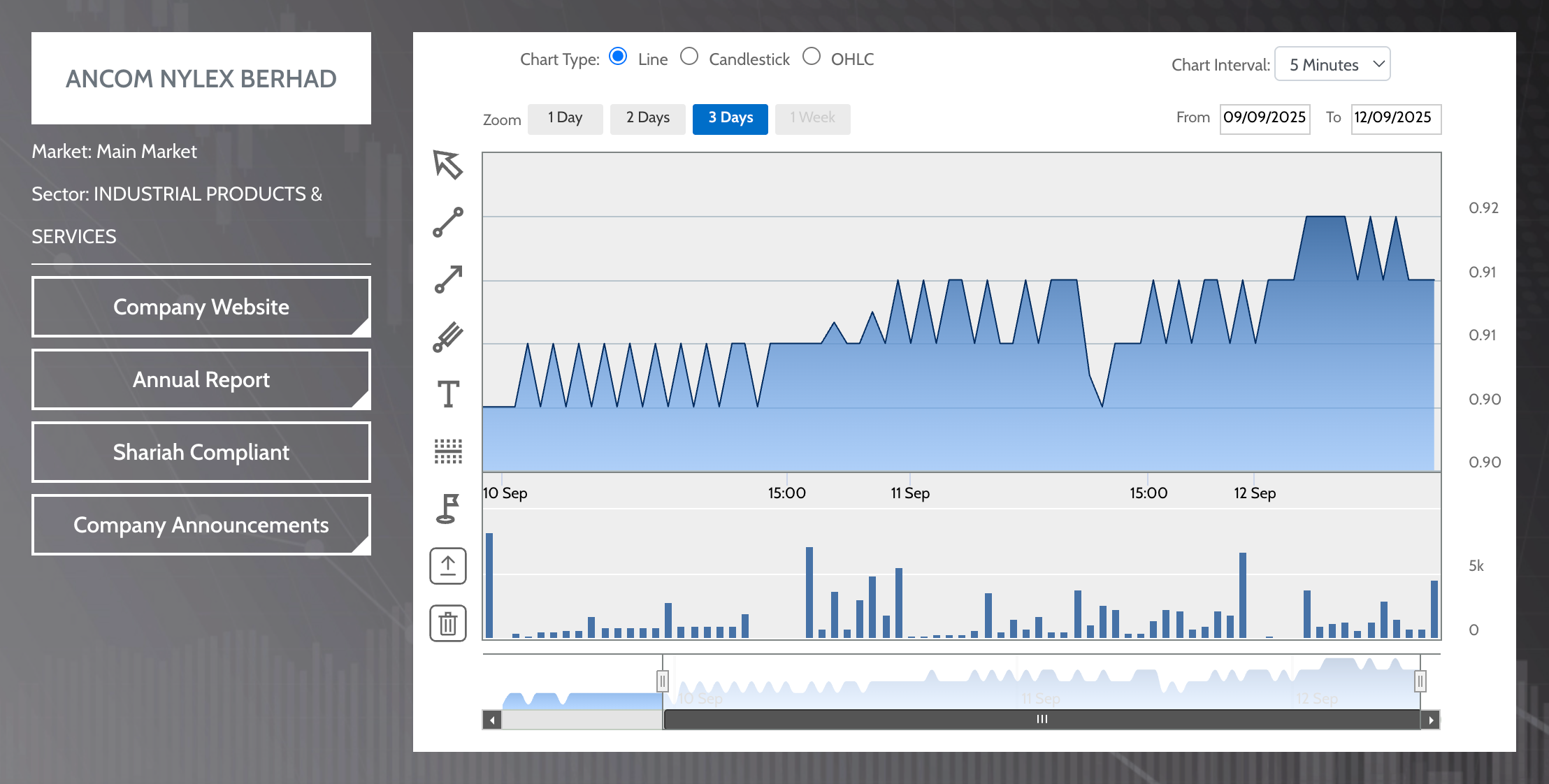Click the scrollbar right arrow
Screen dimensions: 1549x784
click(x=1431, y=720)
